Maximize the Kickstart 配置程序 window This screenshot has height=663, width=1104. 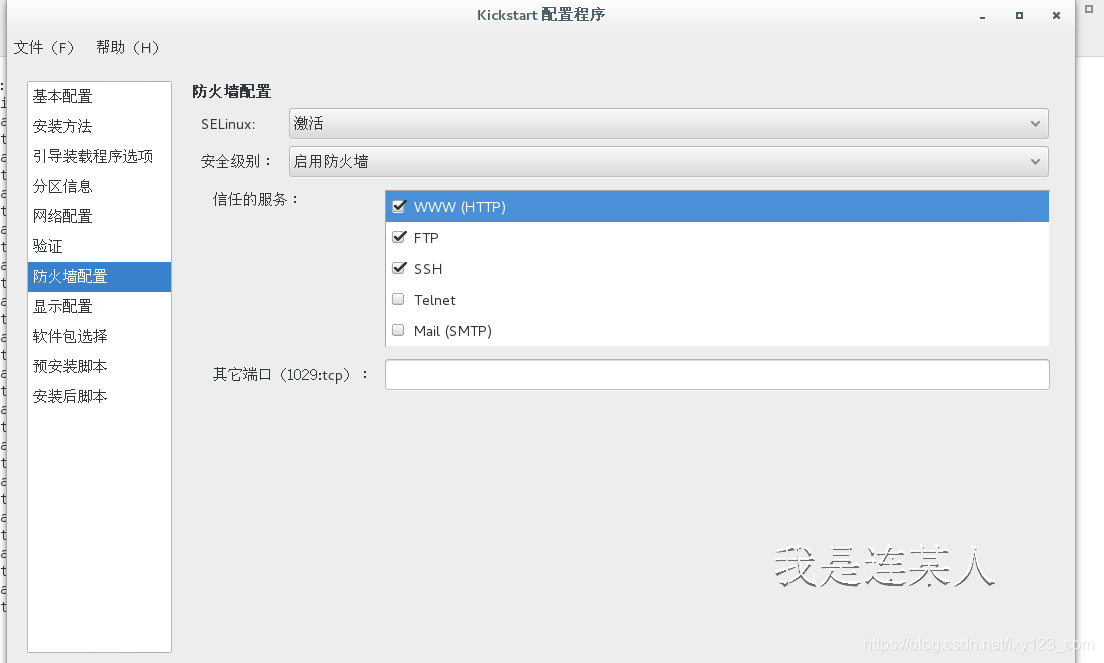click(1019, 15)
